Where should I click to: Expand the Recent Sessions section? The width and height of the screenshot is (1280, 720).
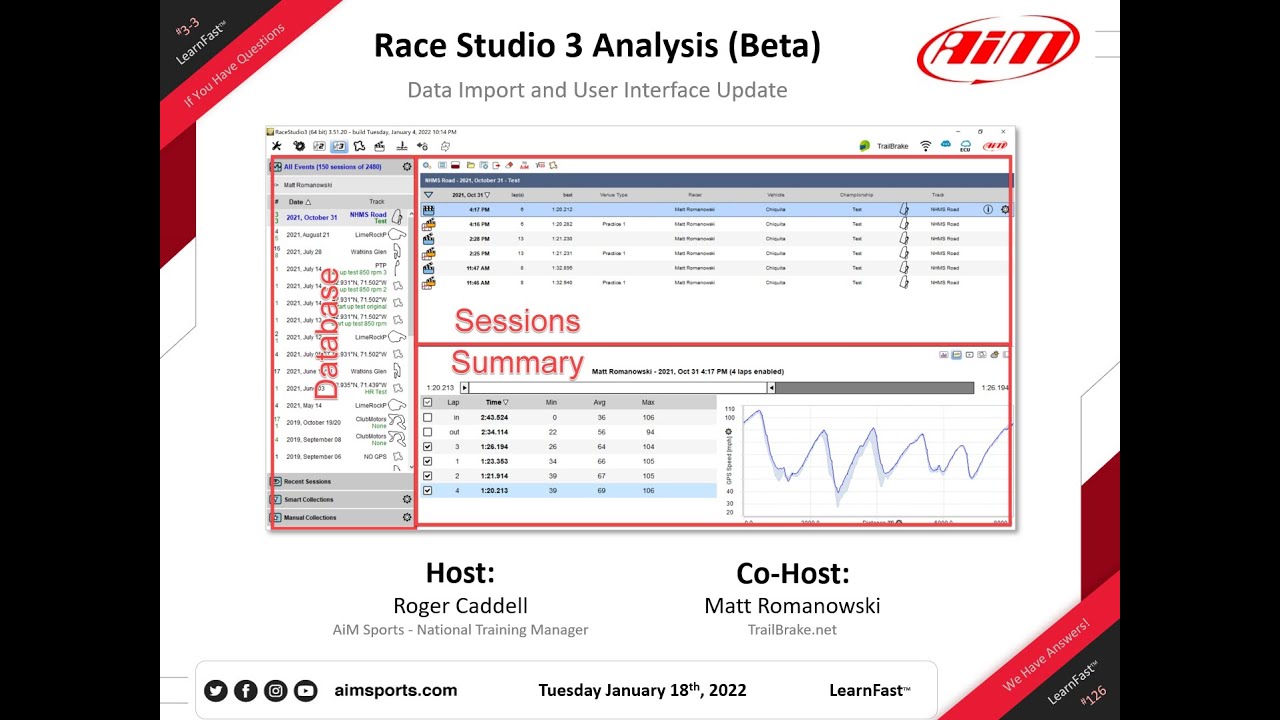[x=341, y=481]
